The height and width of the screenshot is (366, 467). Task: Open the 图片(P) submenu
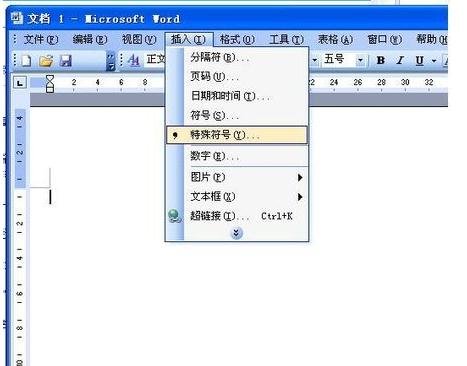pos(237,177)
